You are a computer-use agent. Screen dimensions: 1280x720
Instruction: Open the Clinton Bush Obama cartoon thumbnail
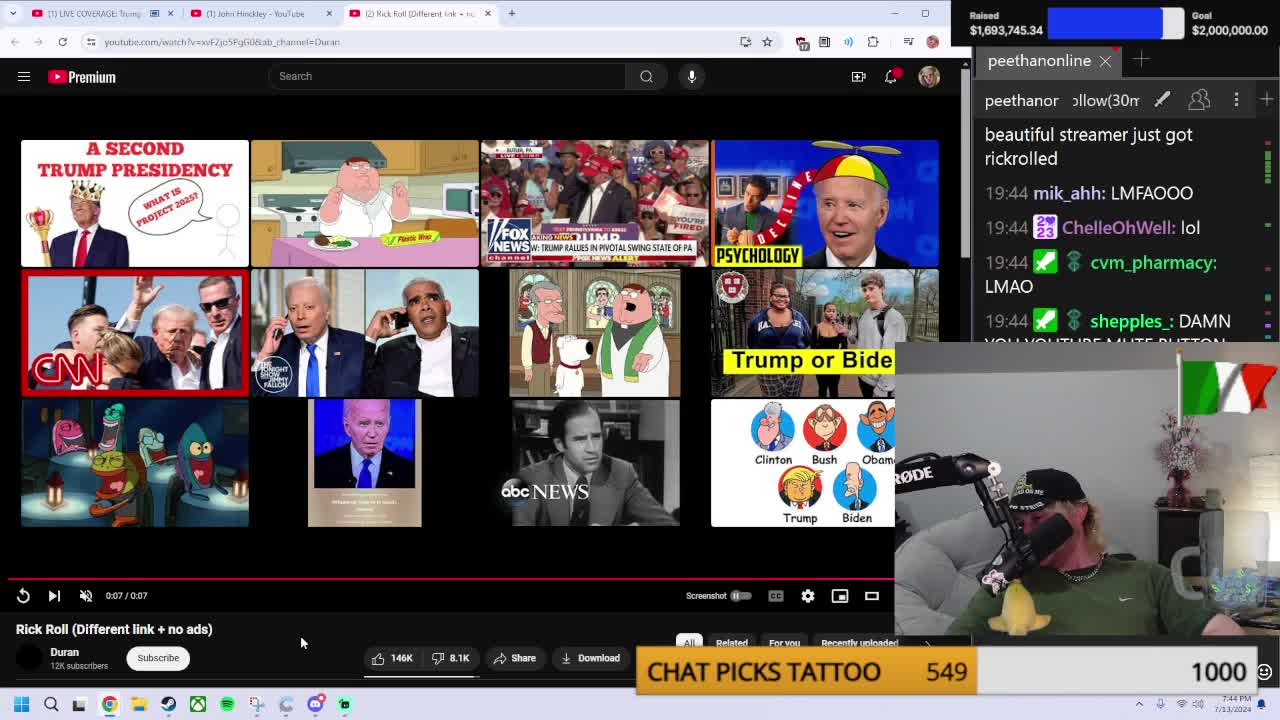pos(803,463)
